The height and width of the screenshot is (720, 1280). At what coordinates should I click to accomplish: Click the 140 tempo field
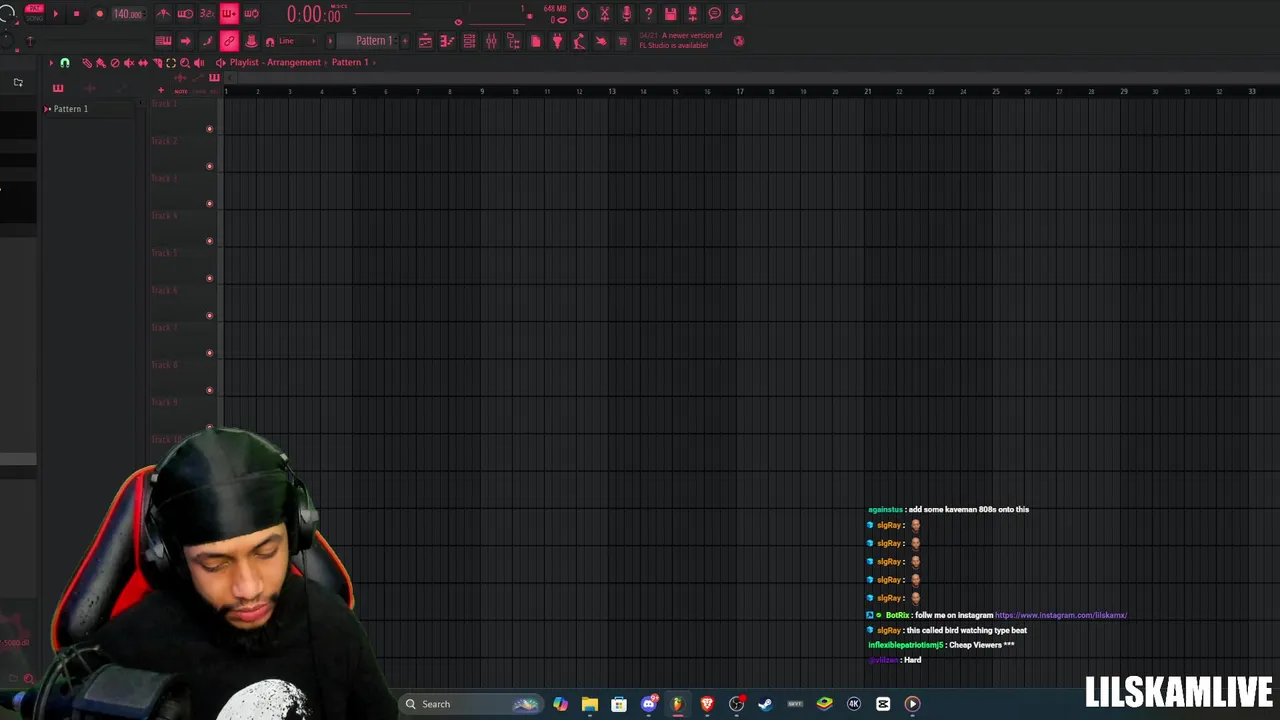pos(127,14)
